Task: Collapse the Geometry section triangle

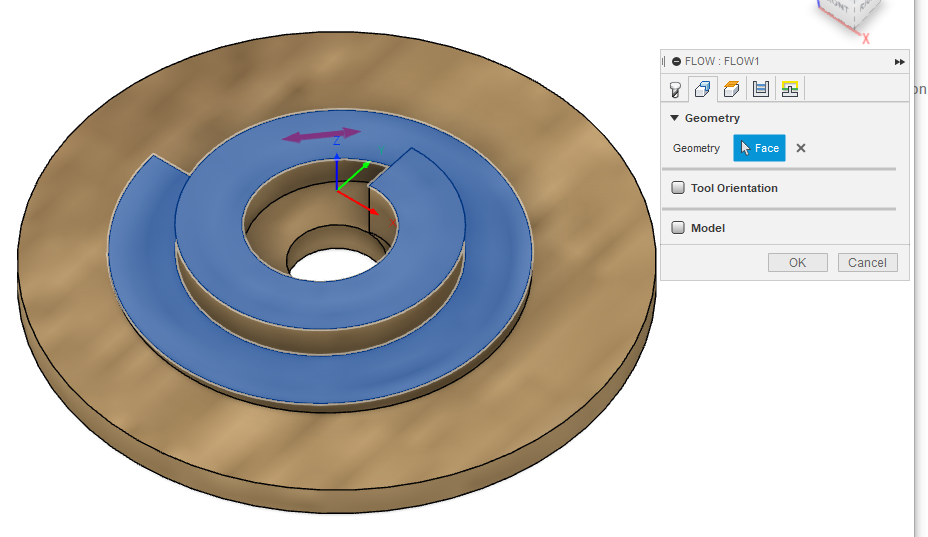Action: 675,118
